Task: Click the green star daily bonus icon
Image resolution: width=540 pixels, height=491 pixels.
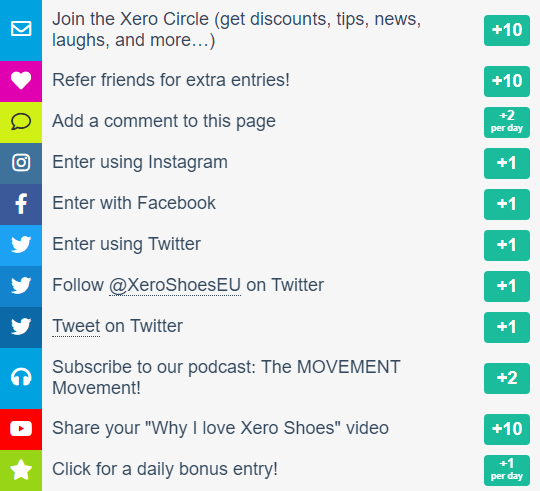Action: pyautogui.click(x=21, y=470)
